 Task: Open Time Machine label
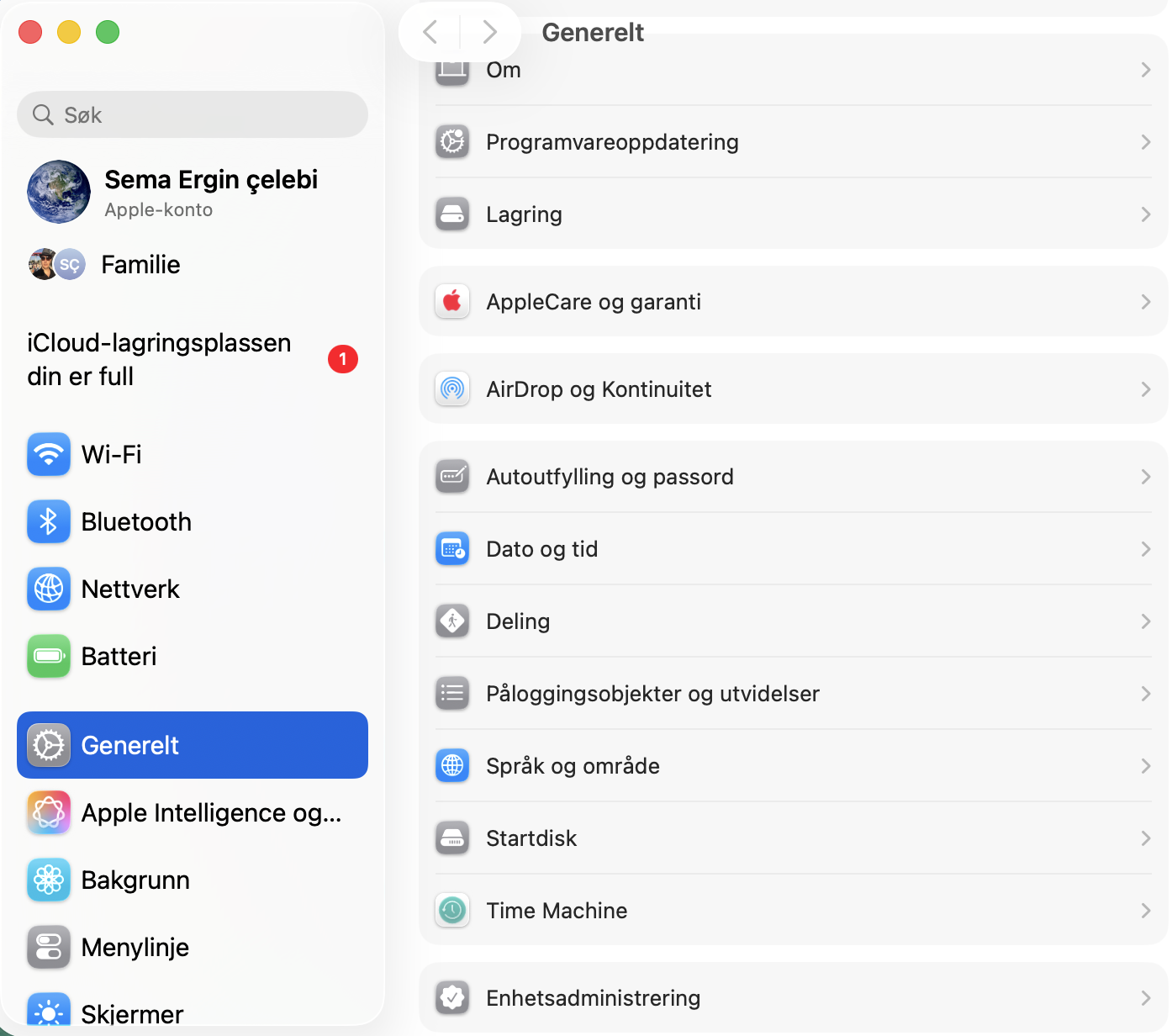tap(557, 911)
